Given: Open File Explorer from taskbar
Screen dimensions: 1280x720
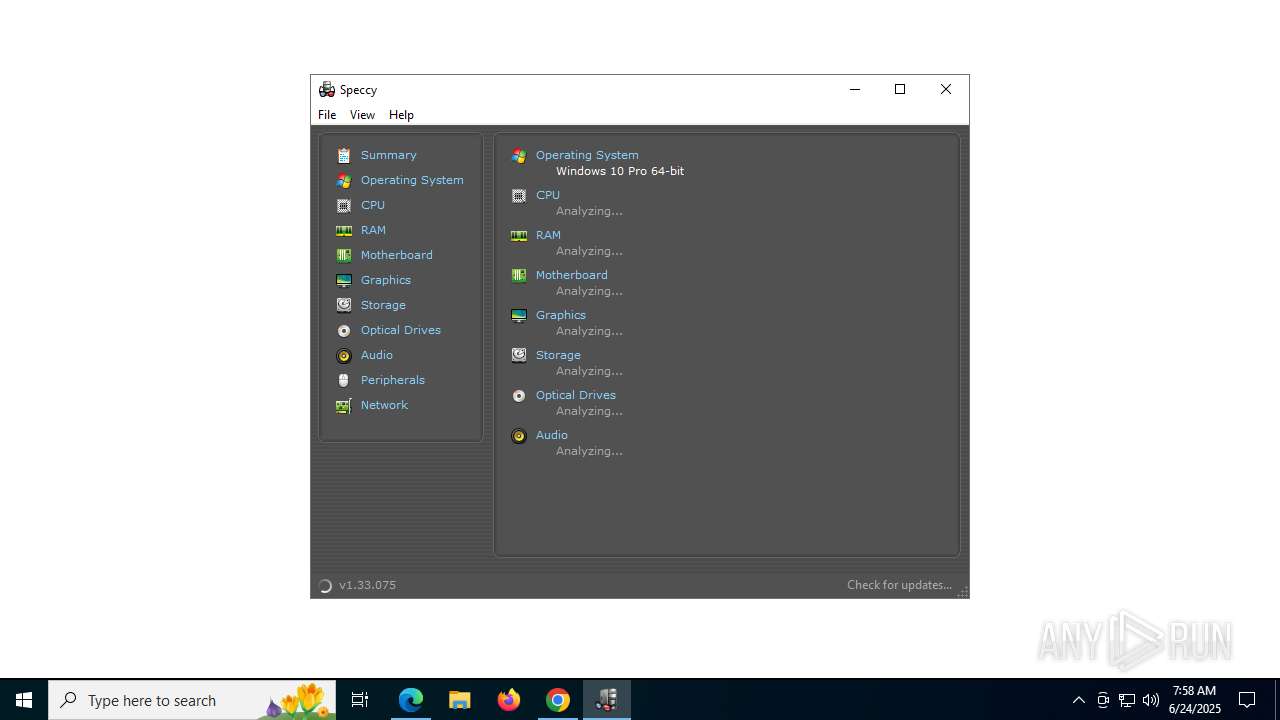Looking at the screenshot, I should [x=460, y=700].
